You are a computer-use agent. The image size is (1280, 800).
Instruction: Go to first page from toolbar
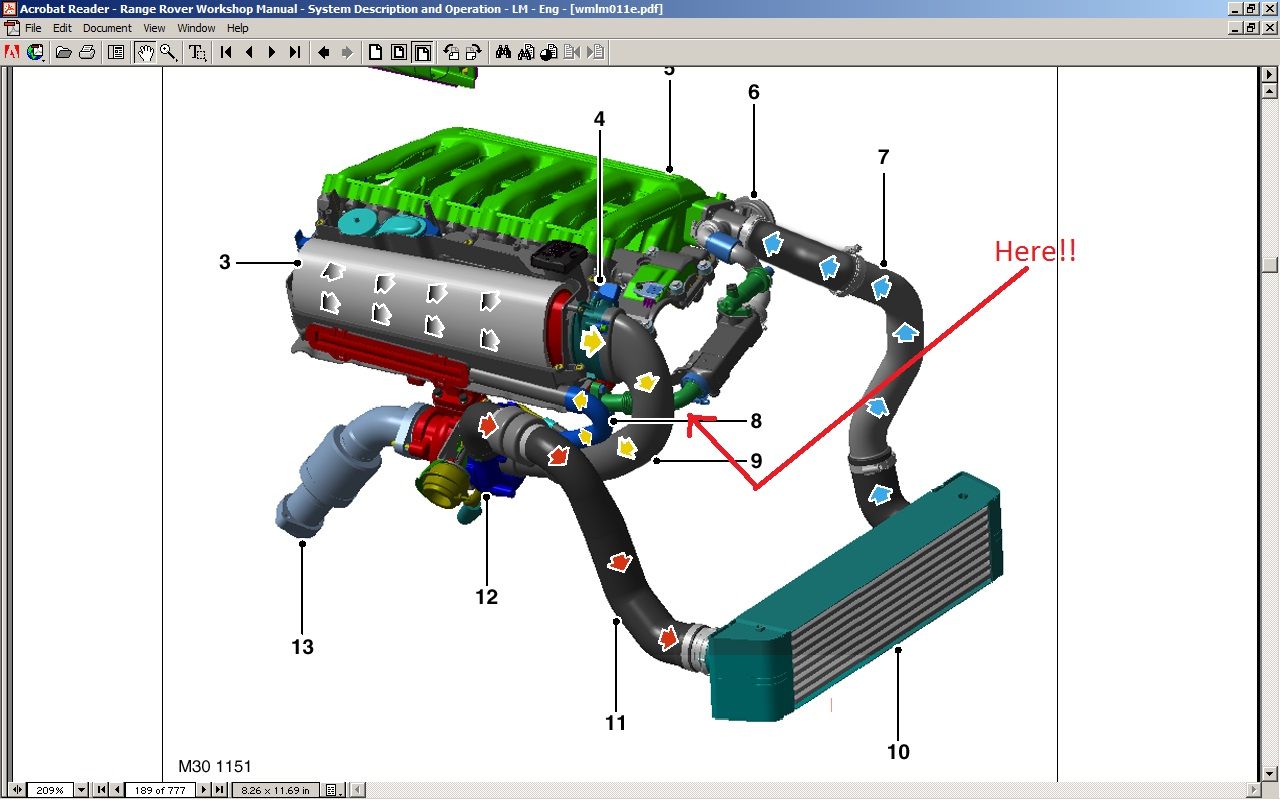point(226,52)
